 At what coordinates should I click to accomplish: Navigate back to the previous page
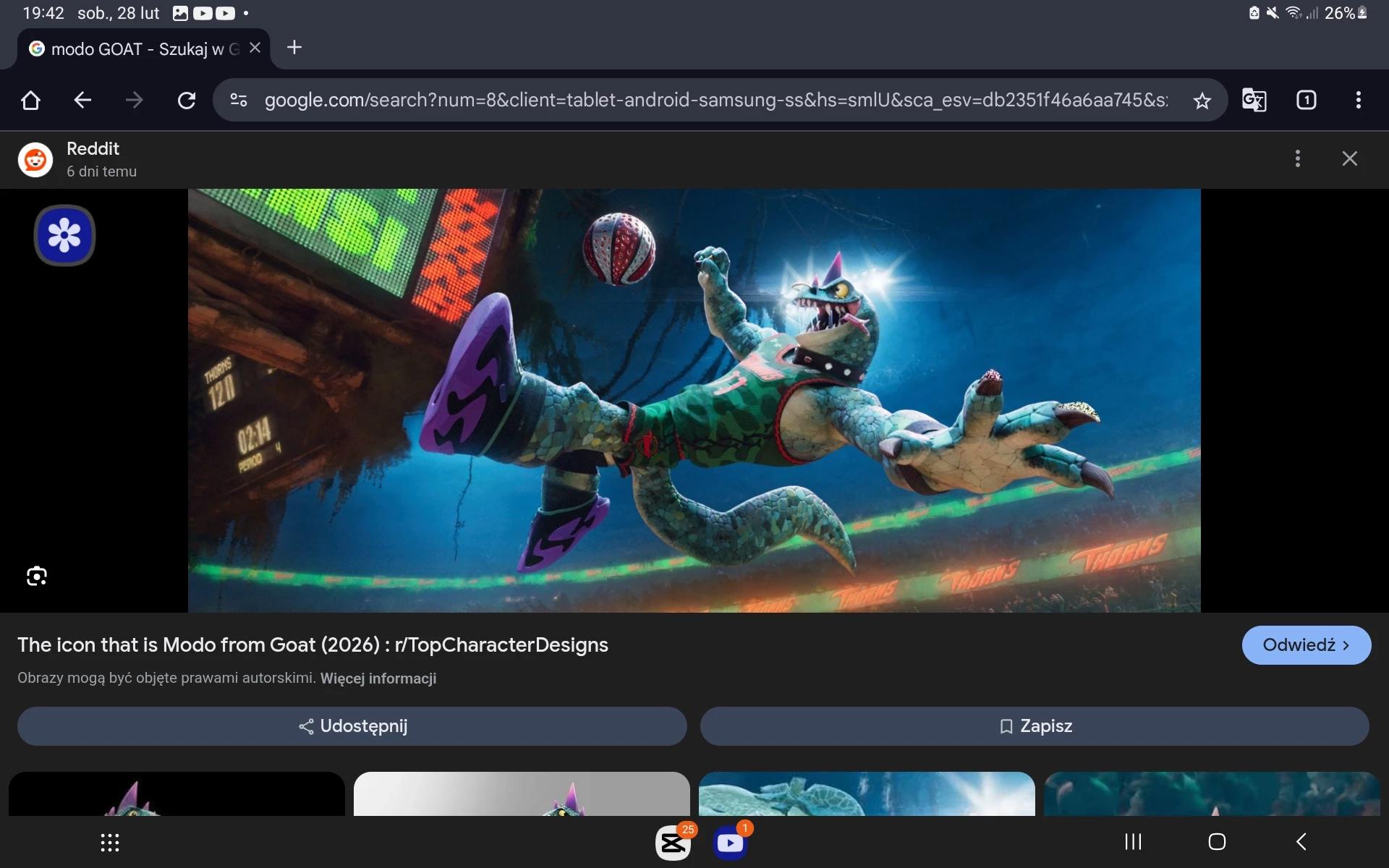pyautogui.click(x=82, y=100)
